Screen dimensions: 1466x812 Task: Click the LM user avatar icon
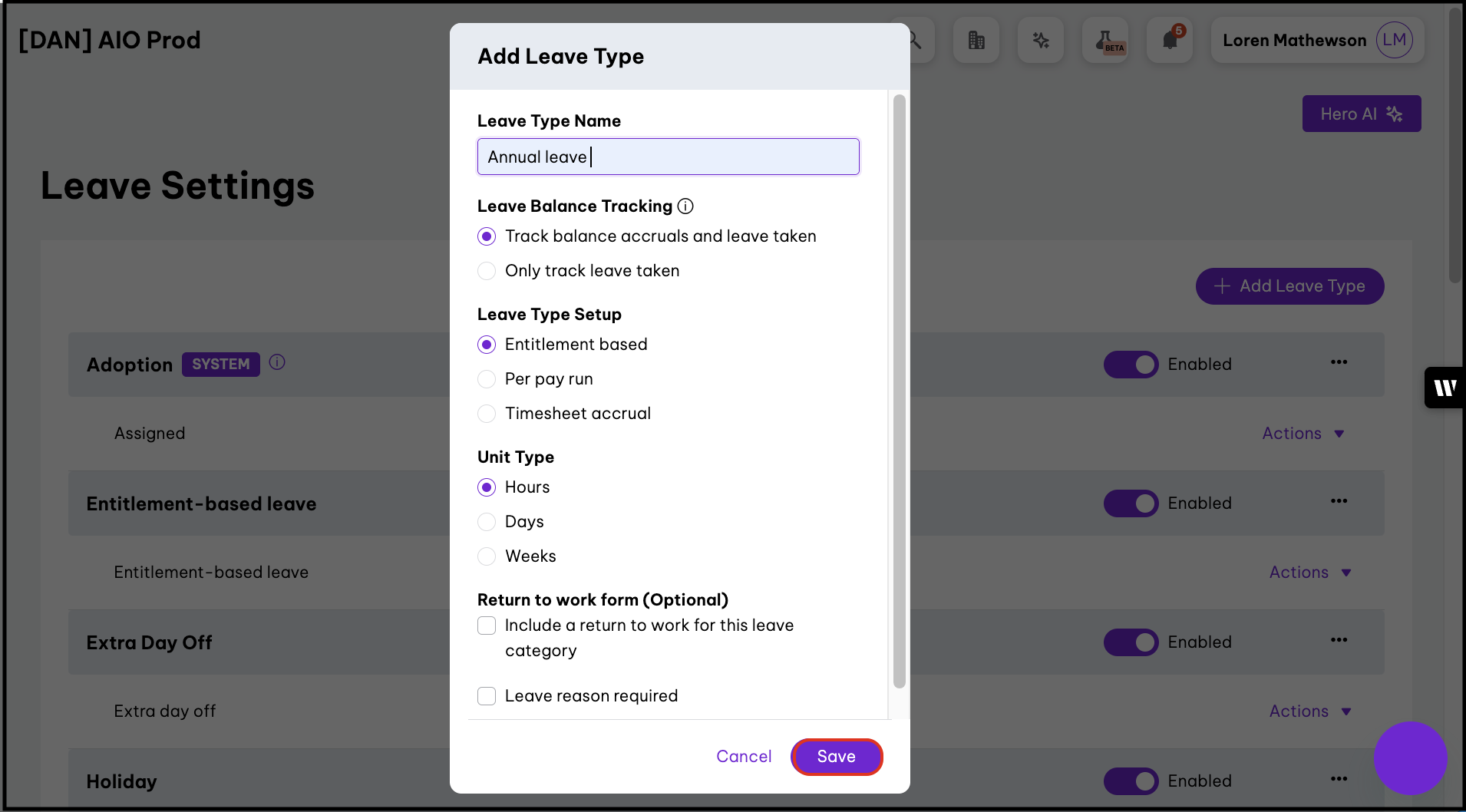click(1393, 40)
